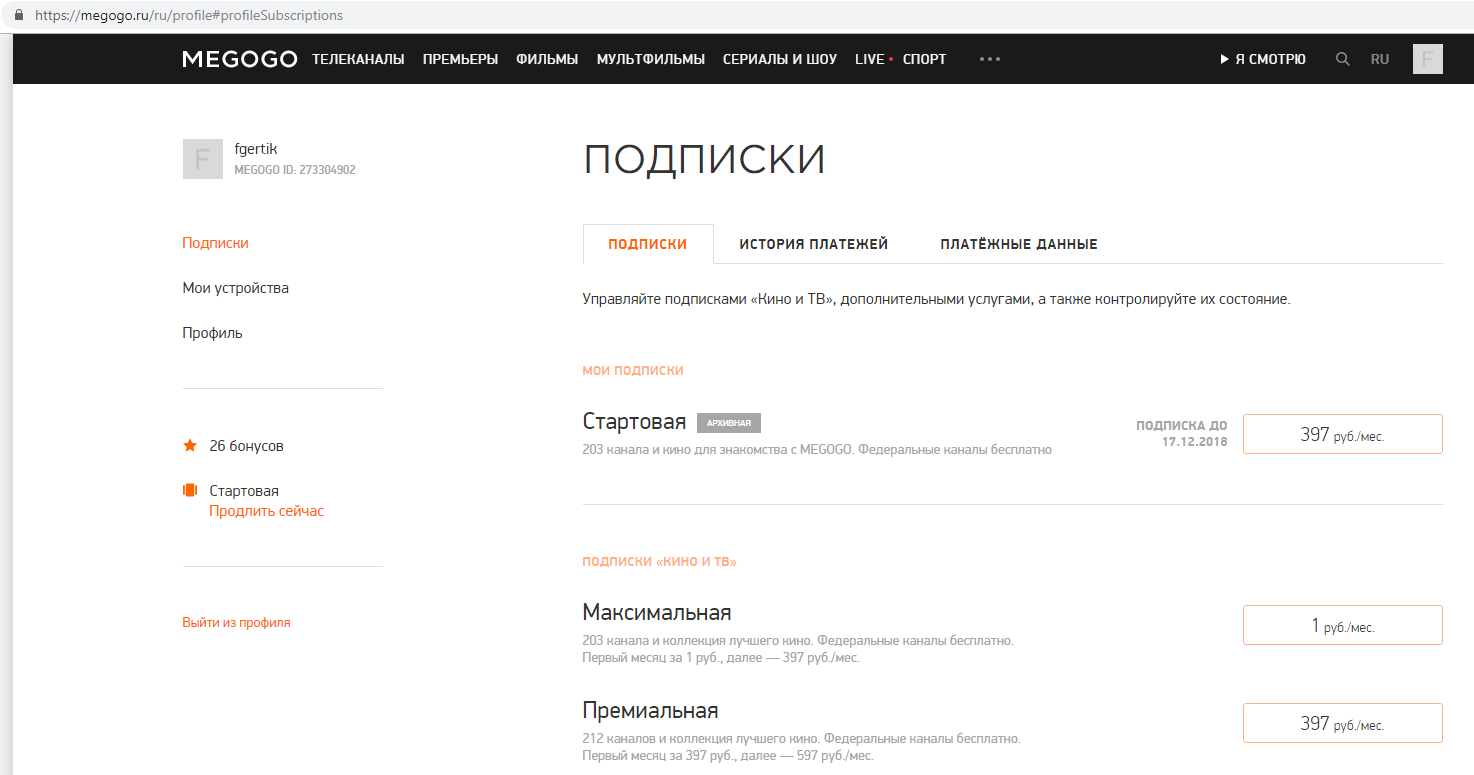
Task: Switch to История платежей tab
Action: 814,244
